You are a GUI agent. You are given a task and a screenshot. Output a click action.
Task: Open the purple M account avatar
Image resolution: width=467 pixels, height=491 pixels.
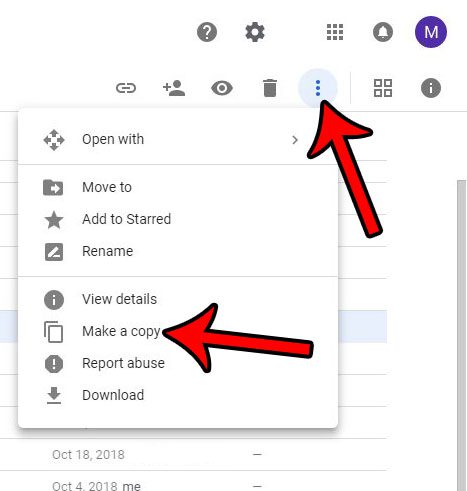pyautogui.click(x=431, y=32)
